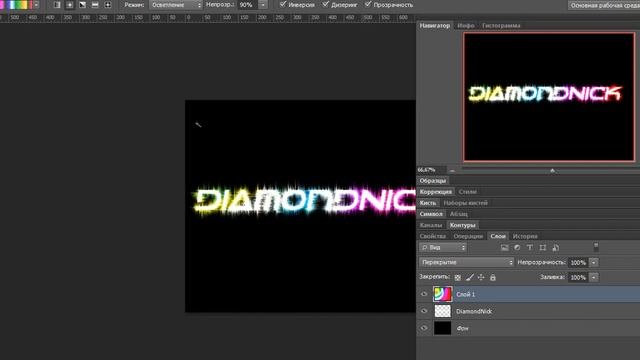Select the reflected gradient type icon

[95, 5]
